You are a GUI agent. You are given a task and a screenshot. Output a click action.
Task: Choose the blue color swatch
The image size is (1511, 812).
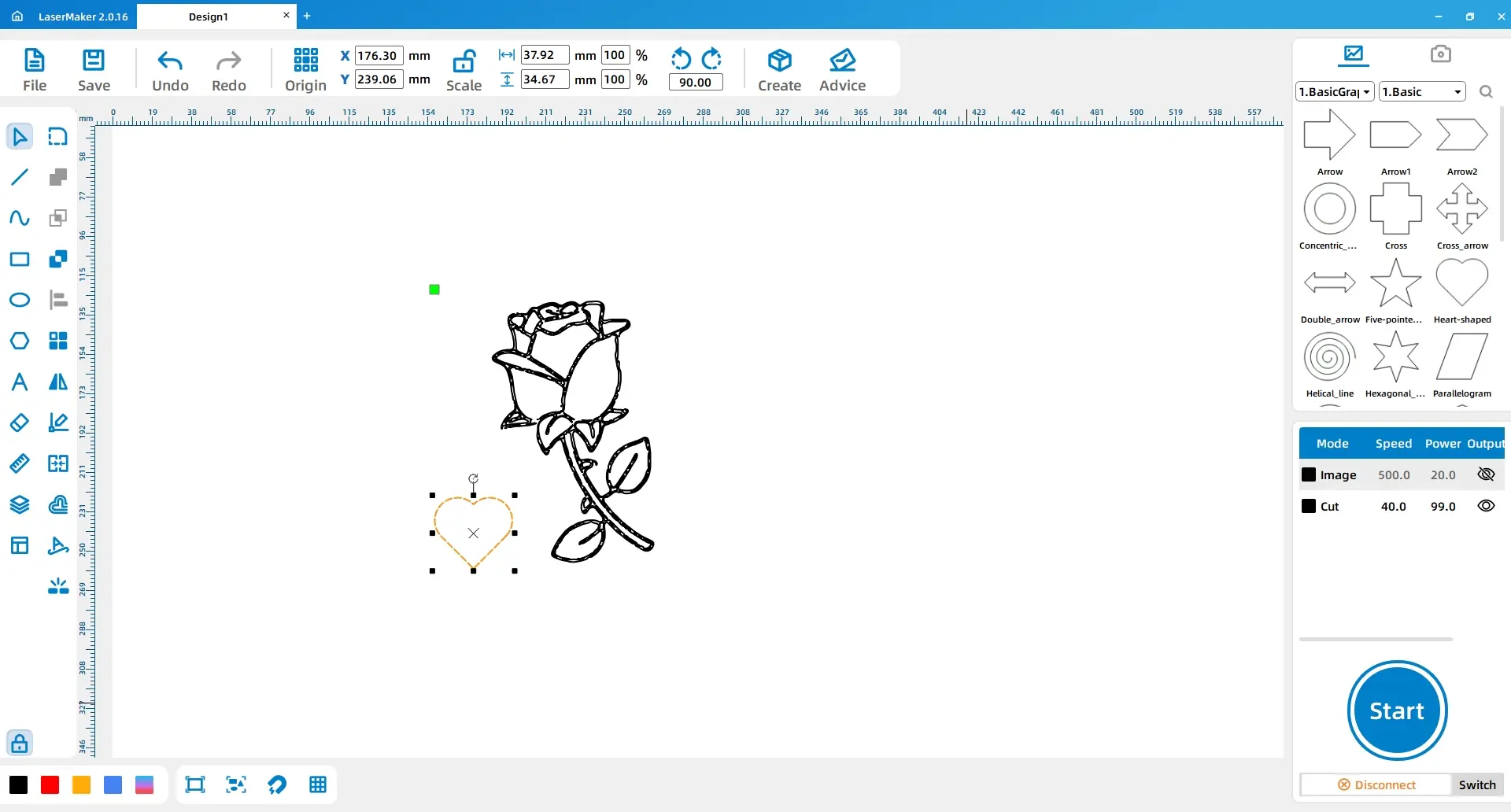(x=113, y=784)
